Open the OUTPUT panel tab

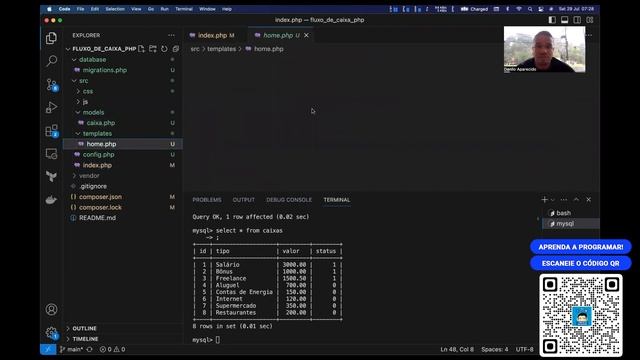(x=244, y=200)
